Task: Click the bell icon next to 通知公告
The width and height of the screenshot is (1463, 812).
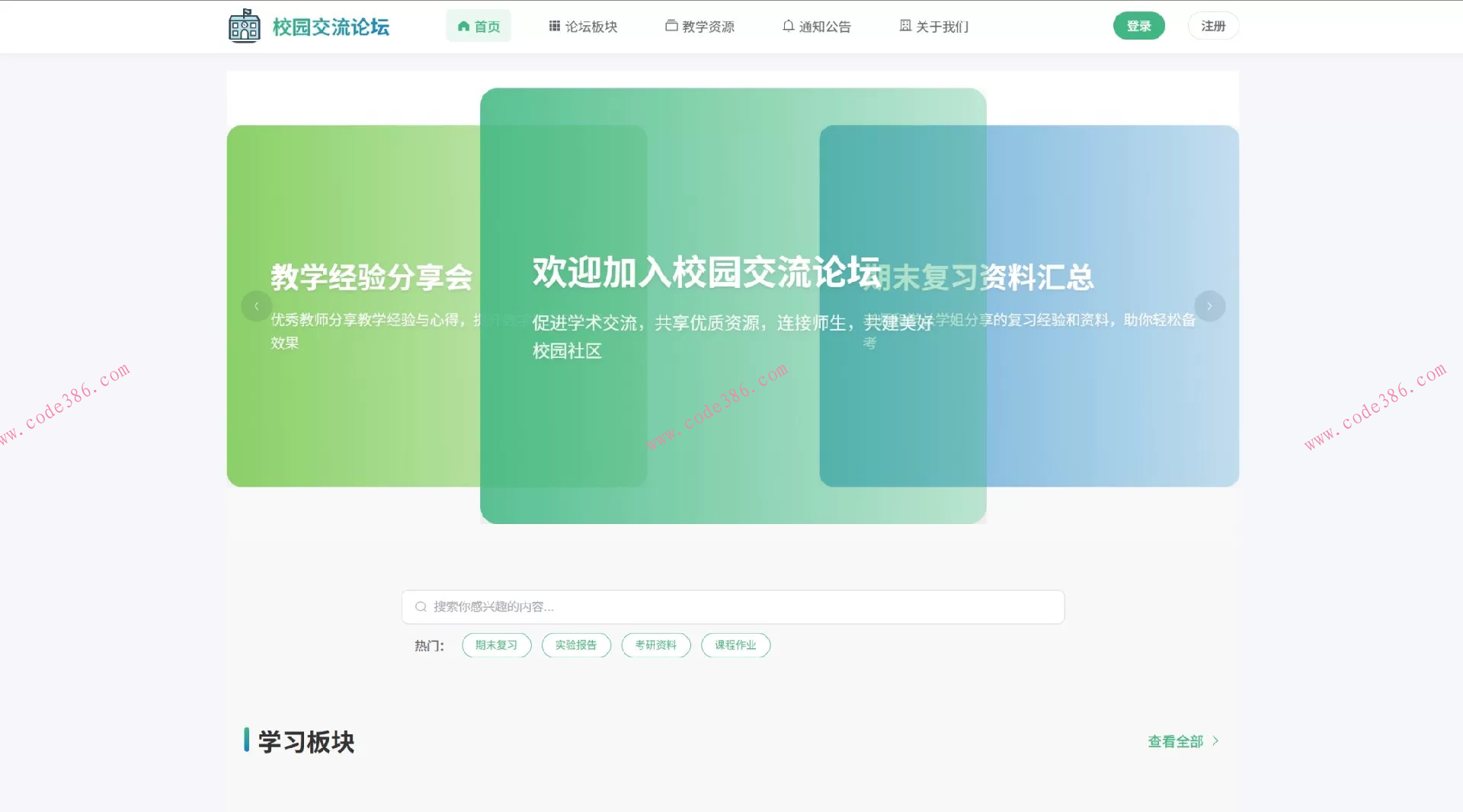Action: click(x=788, y=25)
